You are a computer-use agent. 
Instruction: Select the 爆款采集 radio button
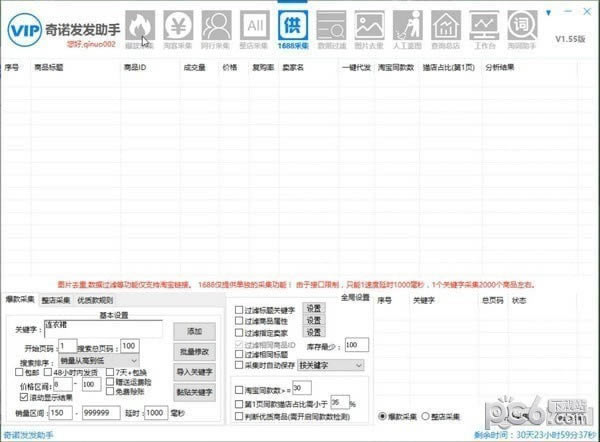click(382, 416)
